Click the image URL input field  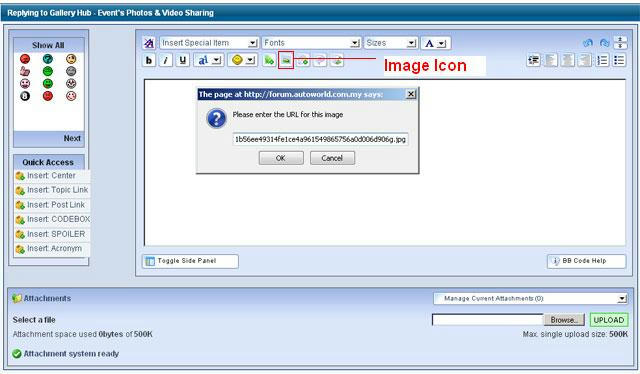[320, 139]
